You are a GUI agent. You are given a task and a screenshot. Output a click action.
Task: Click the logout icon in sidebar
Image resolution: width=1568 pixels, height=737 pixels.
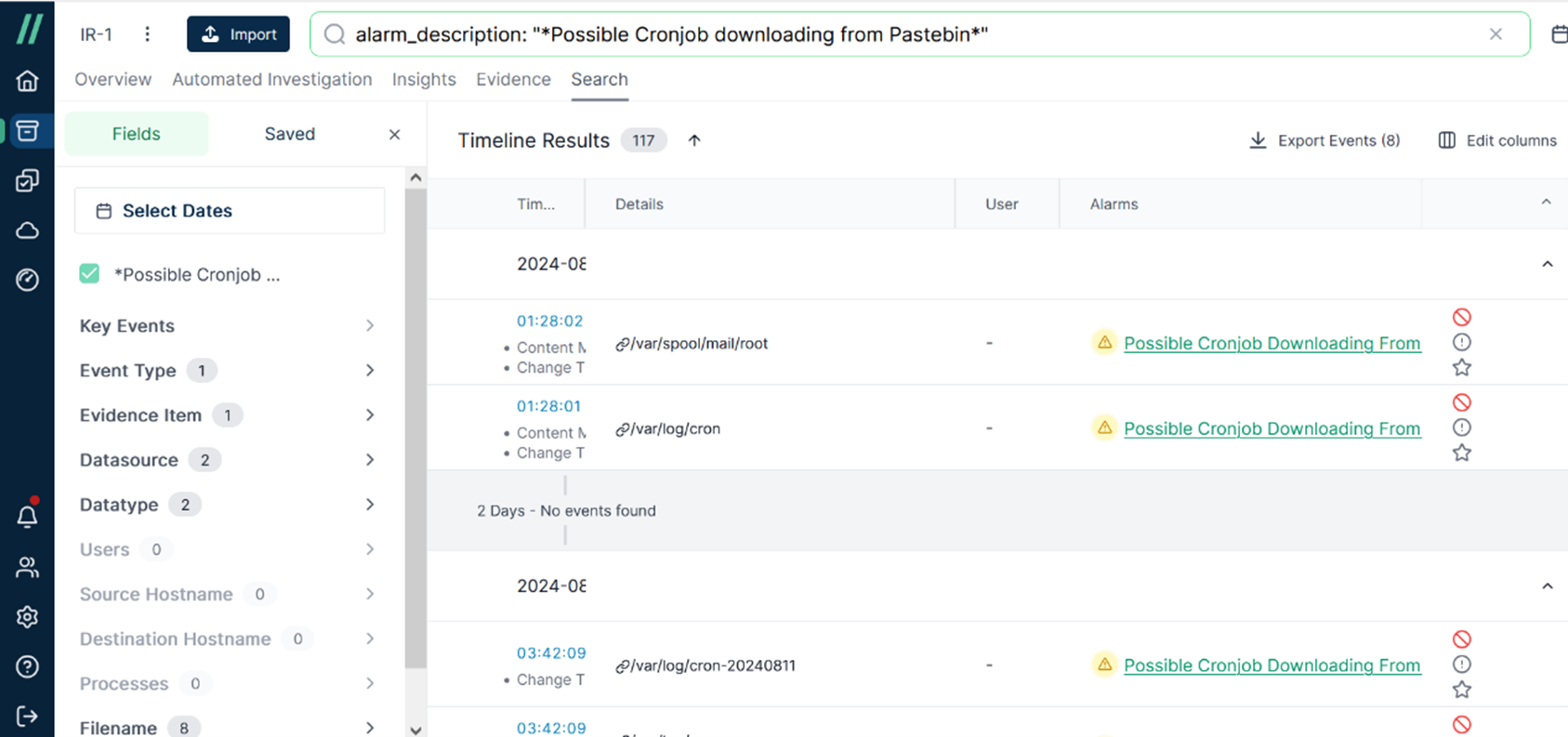tap(27, 716)
